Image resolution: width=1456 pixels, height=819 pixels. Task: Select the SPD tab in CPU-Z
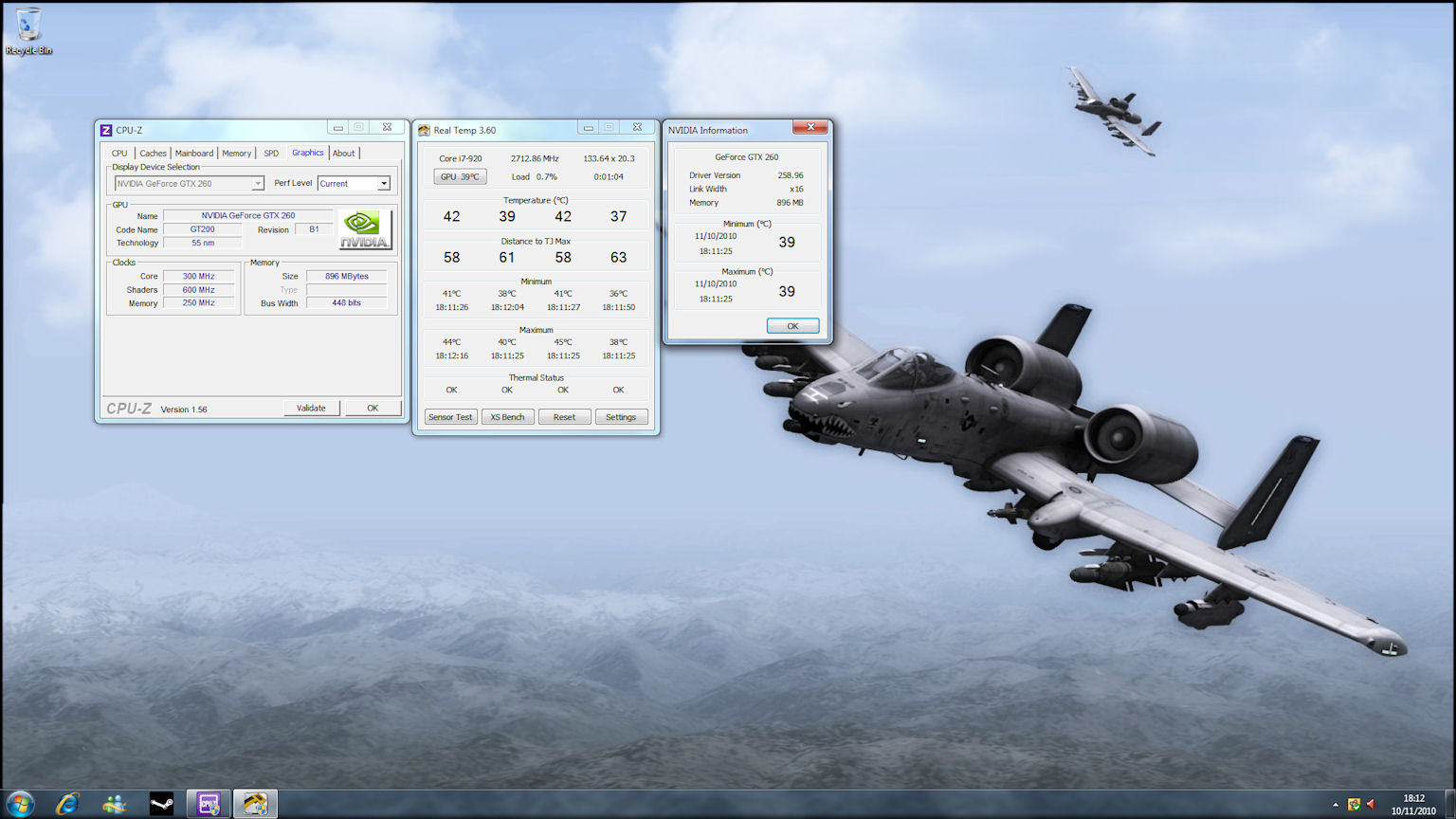coord(271,153)
